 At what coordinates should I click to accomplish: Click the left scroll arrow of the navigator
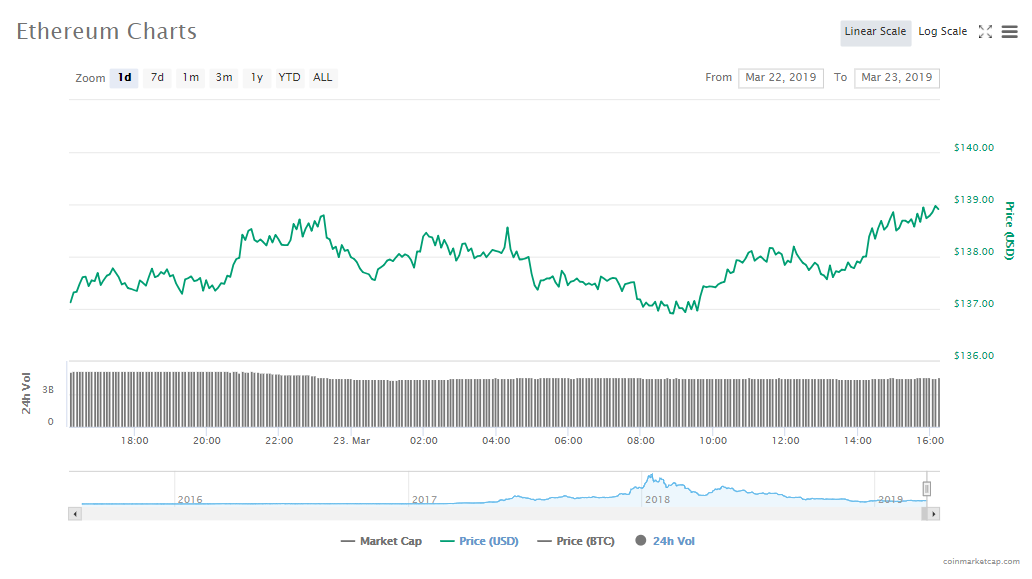75,513
